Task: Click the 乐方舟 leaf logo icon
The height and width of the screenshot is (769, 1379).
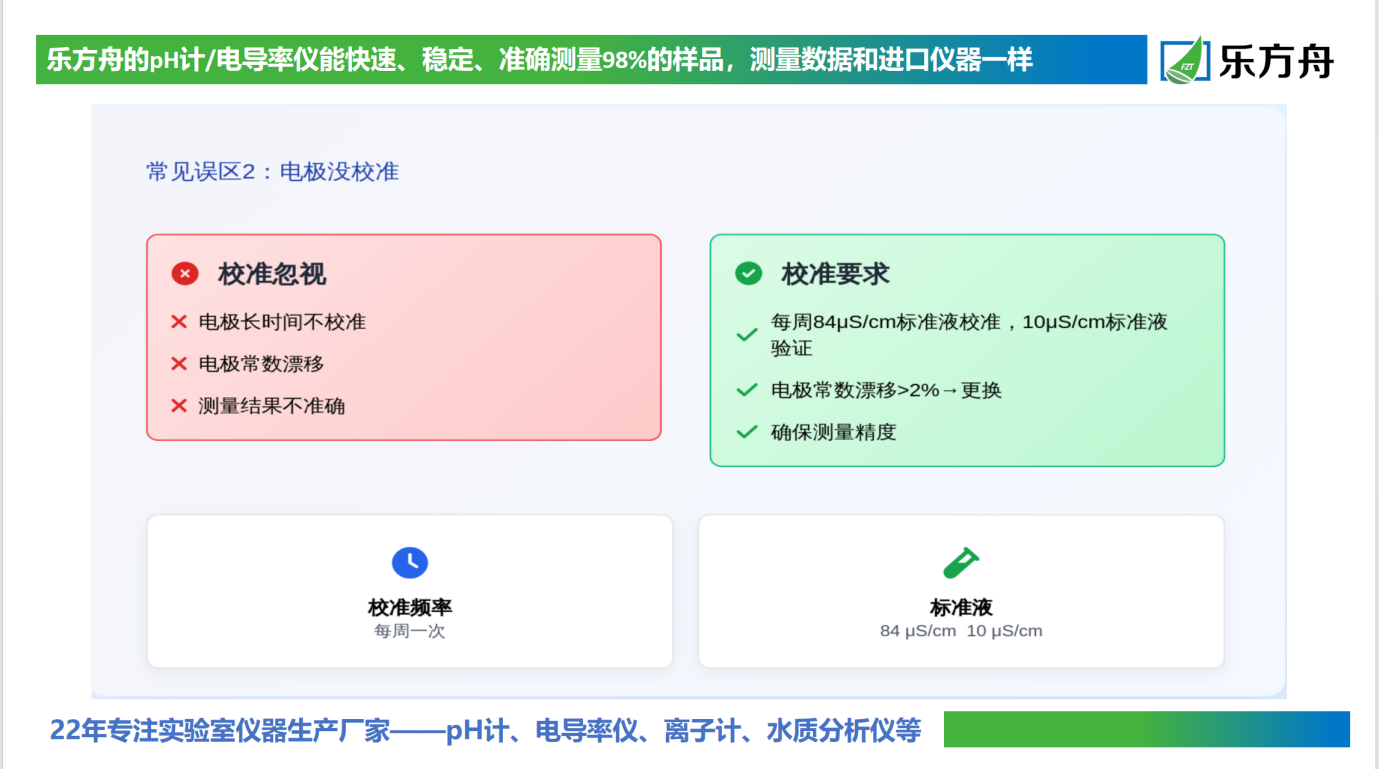Action: click(x=1185, y=60)
